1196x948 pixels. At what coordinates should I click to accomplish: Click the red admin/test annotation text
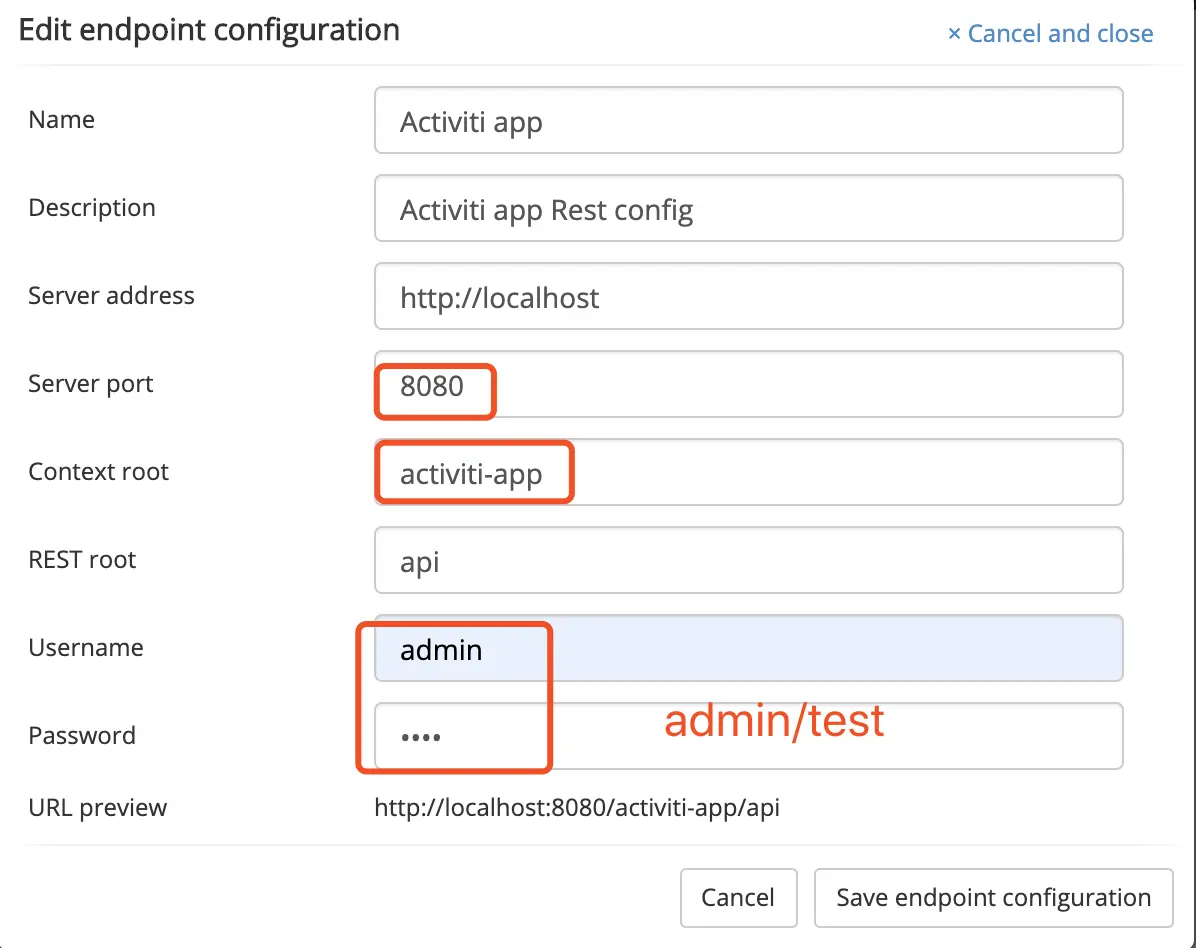pyautogui.click(x=775, y=721)
